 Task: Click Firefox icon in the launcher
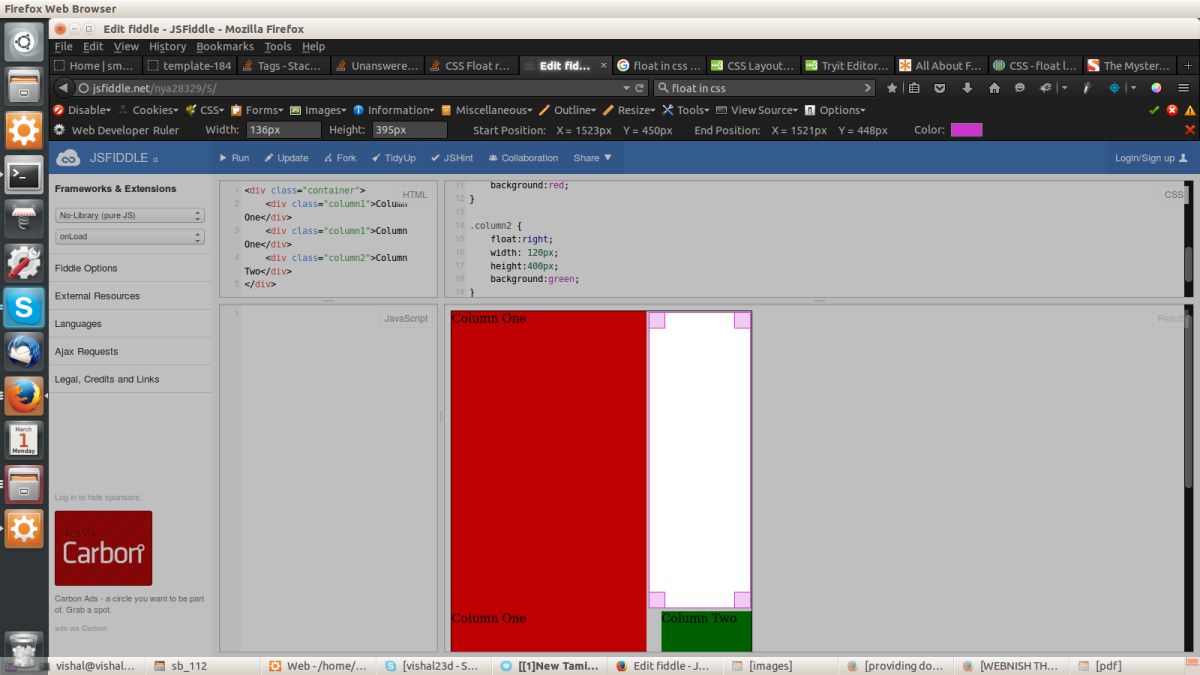(24, 395)
